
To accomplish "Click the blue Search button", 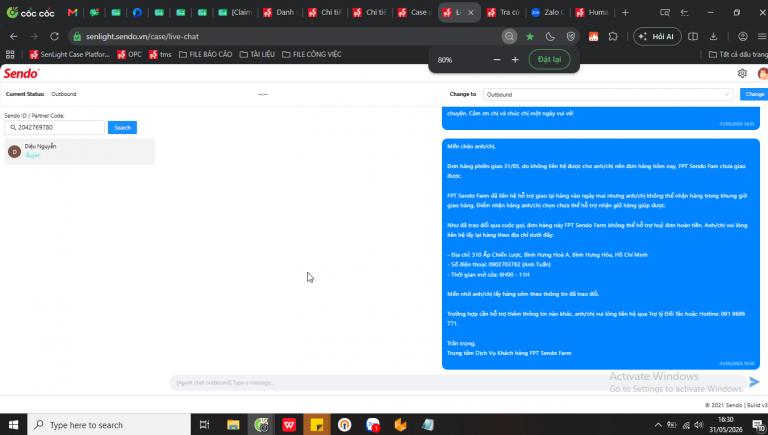I will tap(122, 127).
